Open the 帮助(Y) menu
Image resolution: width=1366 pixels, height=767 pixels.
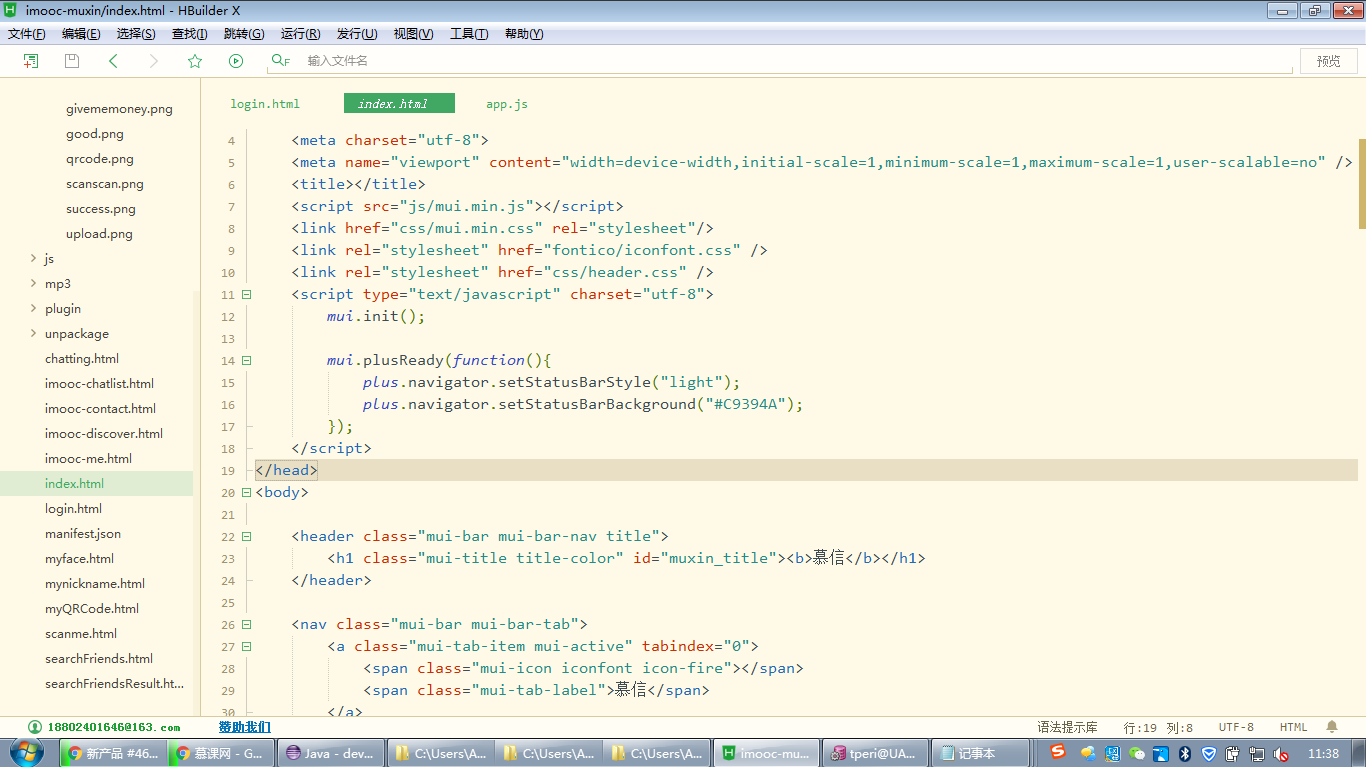click(x=524, y=34)
